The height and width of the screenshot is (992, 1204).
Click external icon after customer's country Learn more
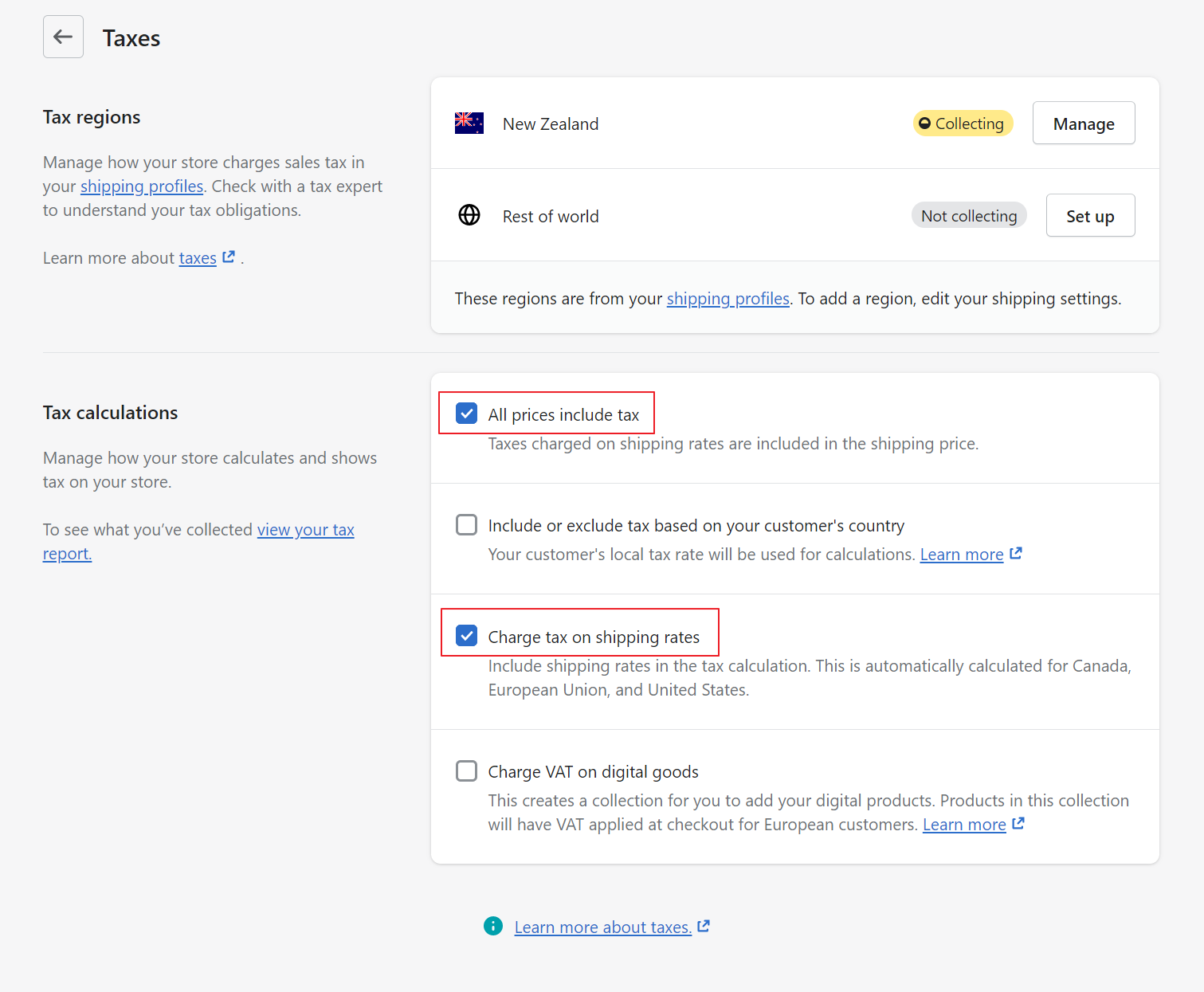point(1016,553)
